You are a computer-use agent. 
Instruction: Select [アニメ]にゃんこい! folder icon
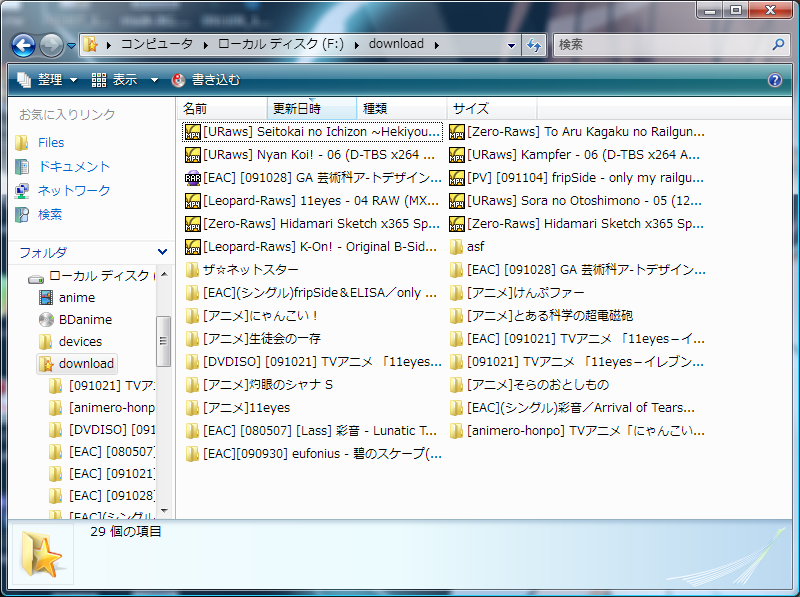click(192, 316)
